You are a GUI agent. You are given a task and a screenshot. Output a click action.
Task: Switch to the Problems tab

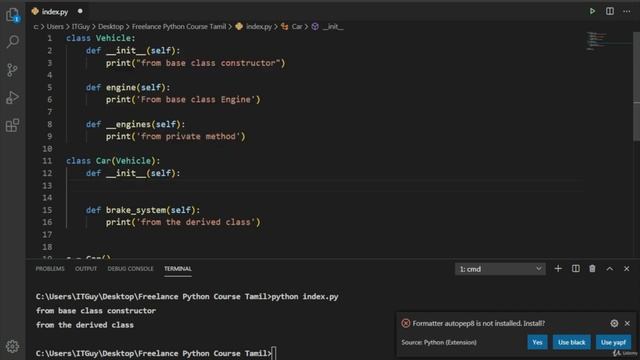tap(50, 269)
